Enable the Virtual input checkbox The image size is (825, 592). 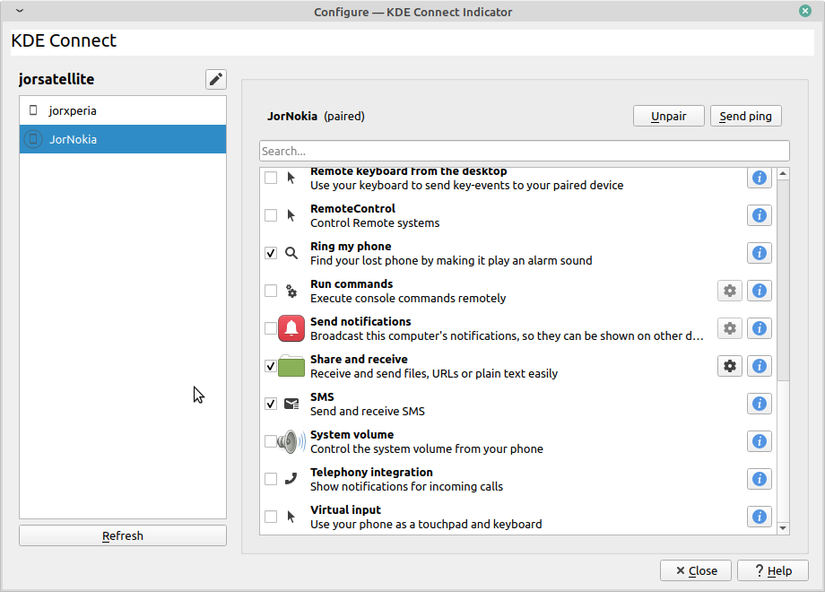coord(270,517)
